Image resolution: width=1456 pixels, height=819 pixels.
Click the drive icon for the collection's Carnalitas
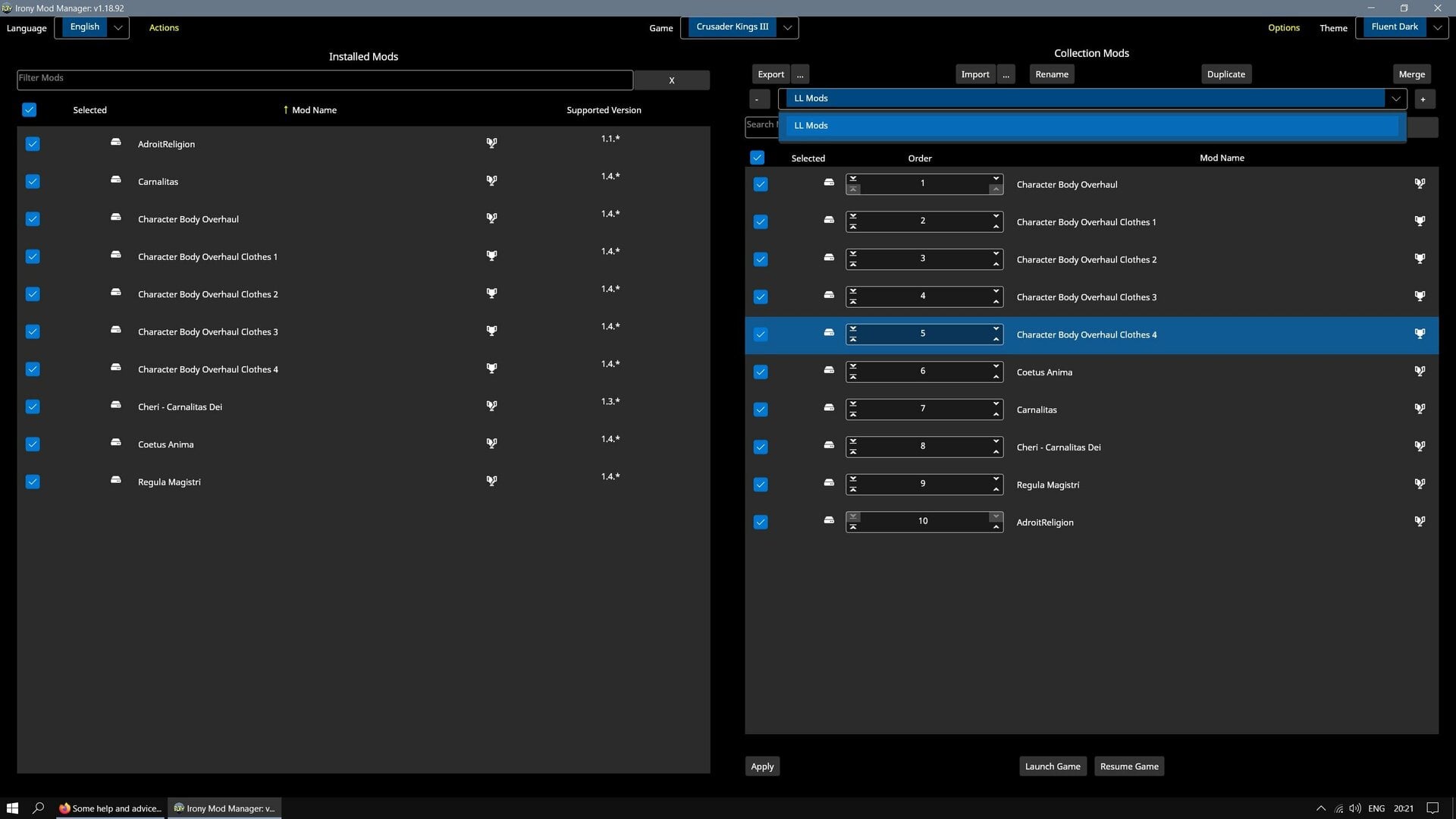coord(829,408)
